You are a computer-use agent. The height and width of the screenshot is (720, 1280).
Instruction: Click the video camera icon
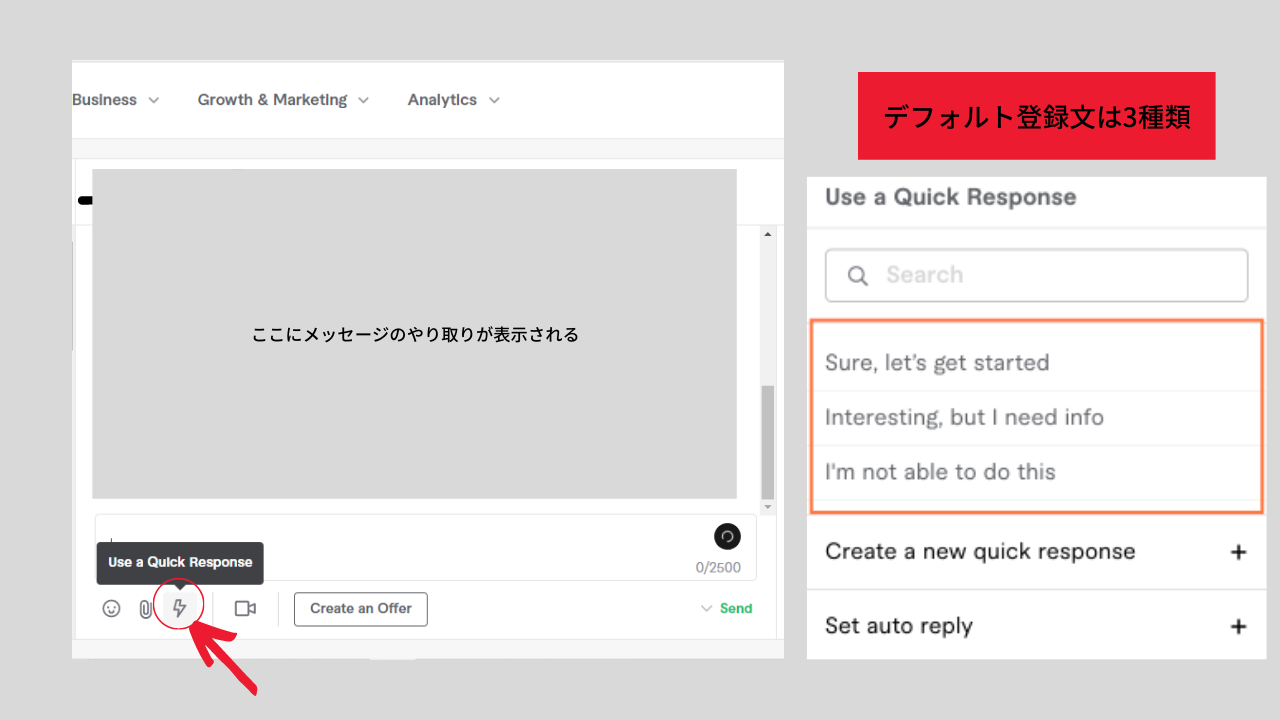coord(245,607)
